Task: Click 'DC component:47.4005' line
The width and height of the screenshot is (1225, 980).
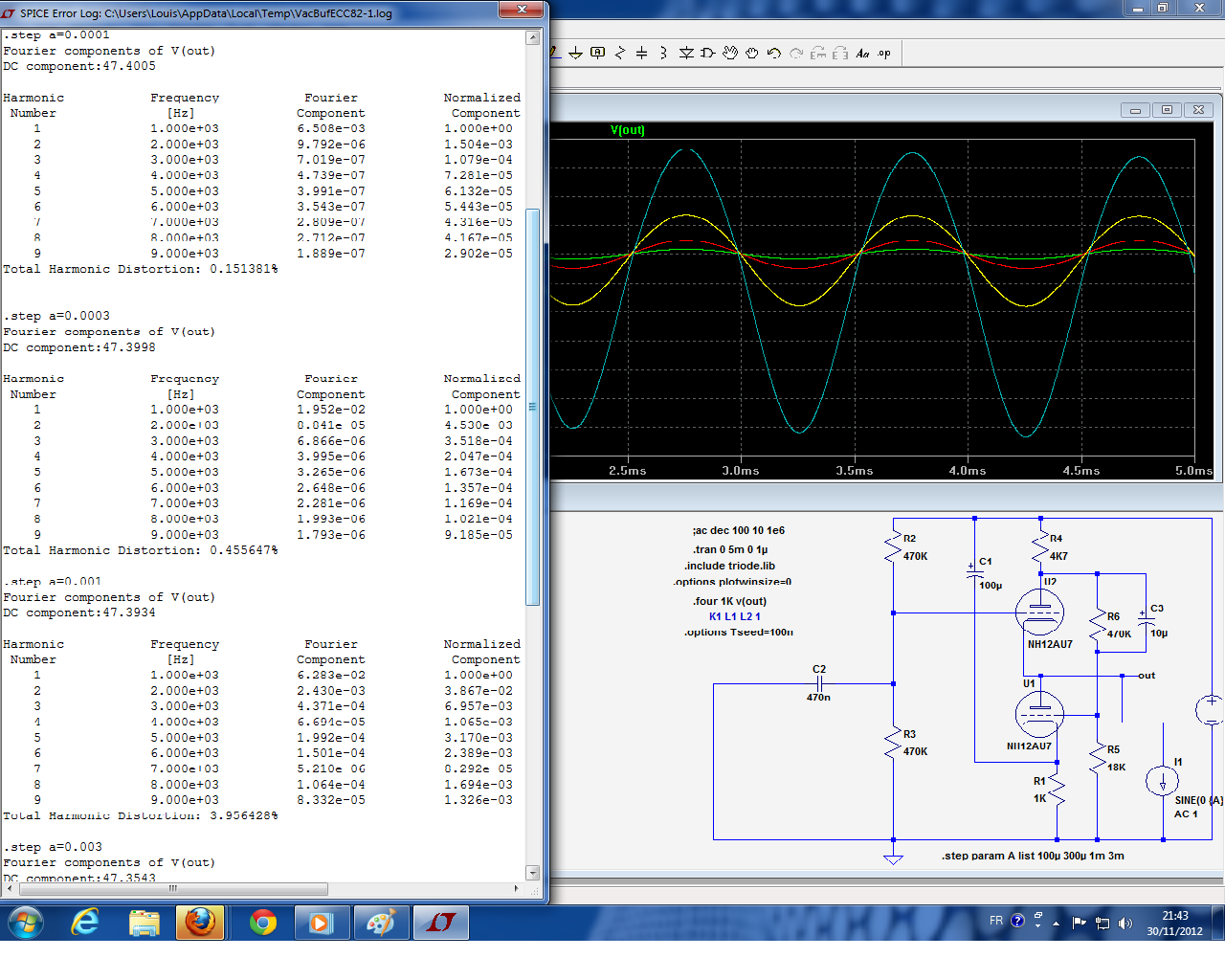Action: 79,66
